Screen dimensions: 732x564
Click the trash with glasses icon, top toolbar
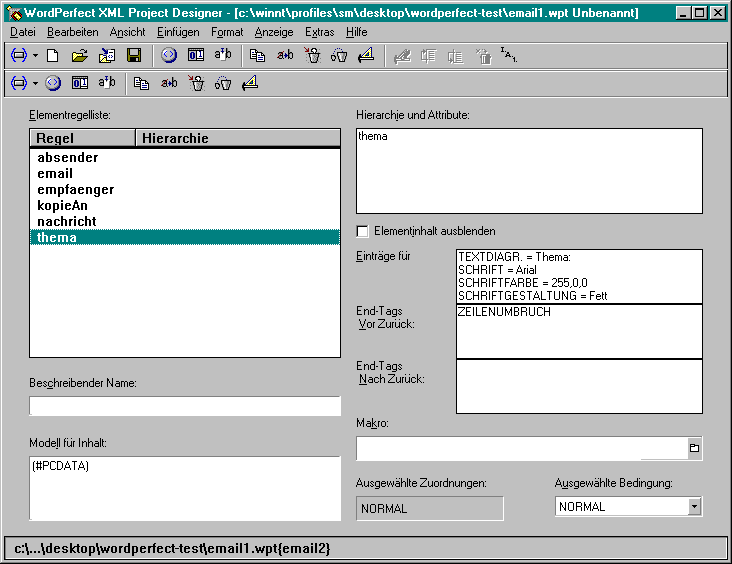coord(339,56)
